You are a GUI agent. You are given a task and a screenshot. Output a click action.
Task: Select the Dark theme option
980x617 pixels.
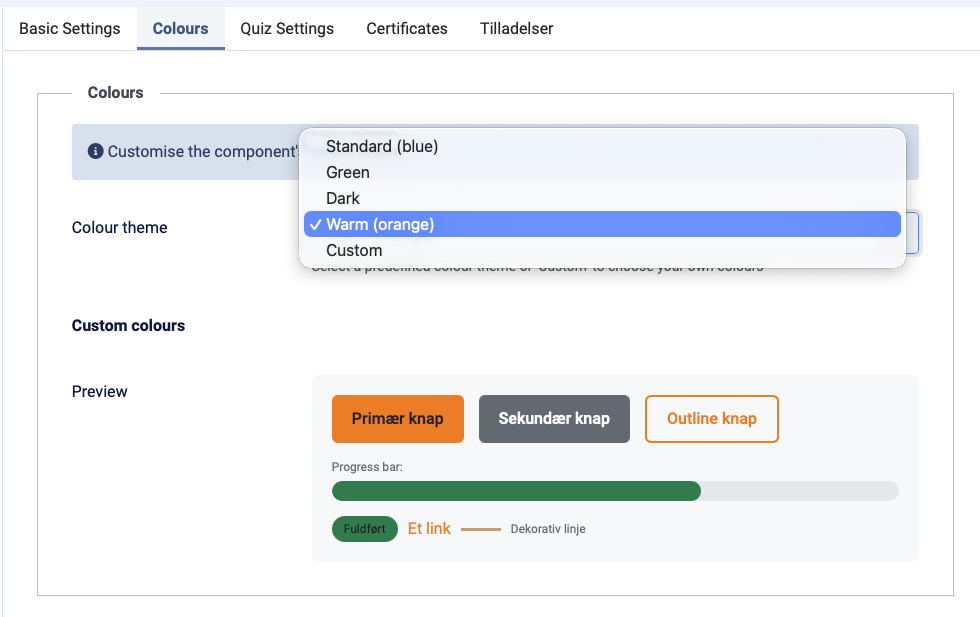(343, 198)
